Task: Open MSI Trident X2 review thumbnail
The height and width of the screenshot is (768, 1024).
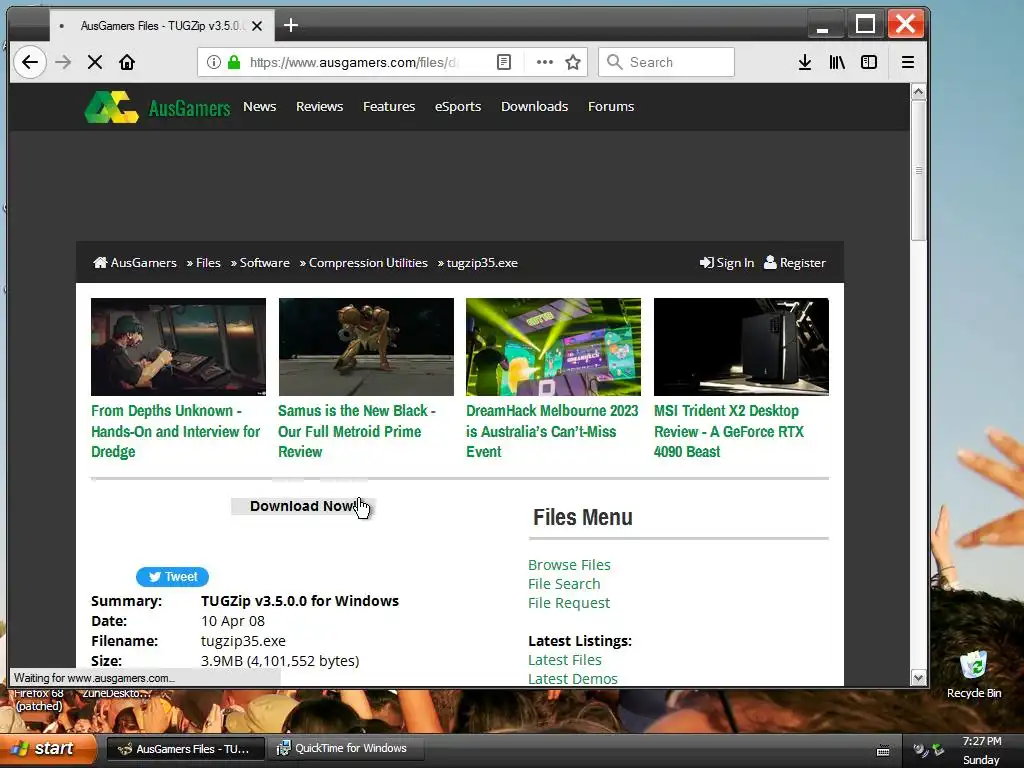Action: click(741, 347)
